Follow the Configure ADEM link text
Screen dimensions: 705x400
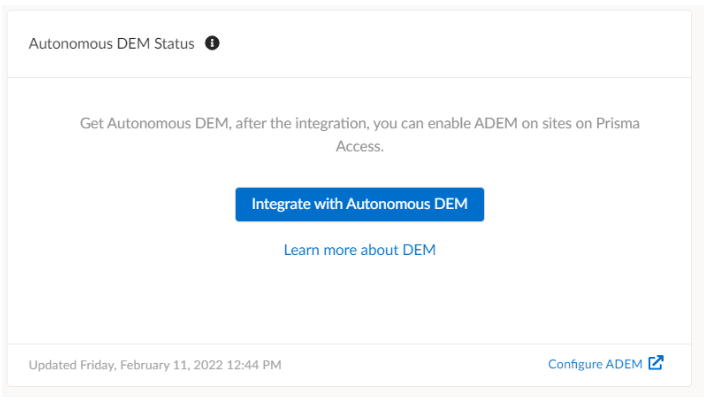pyautogui.click(x=595, y=364)
